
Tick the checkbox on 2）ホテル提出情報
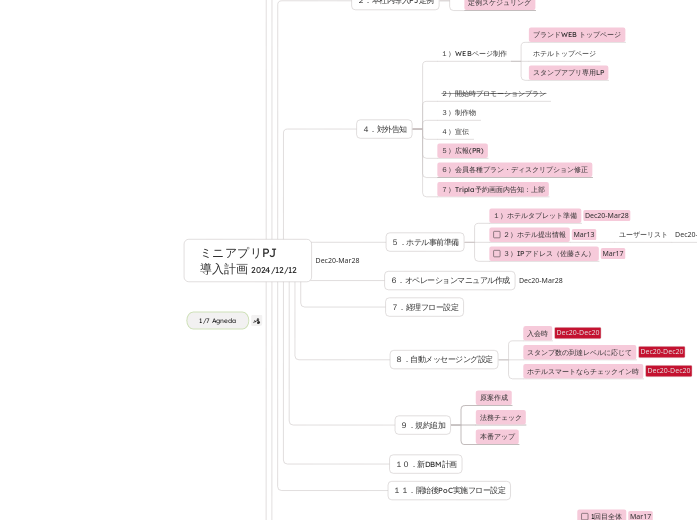[497, 235]
